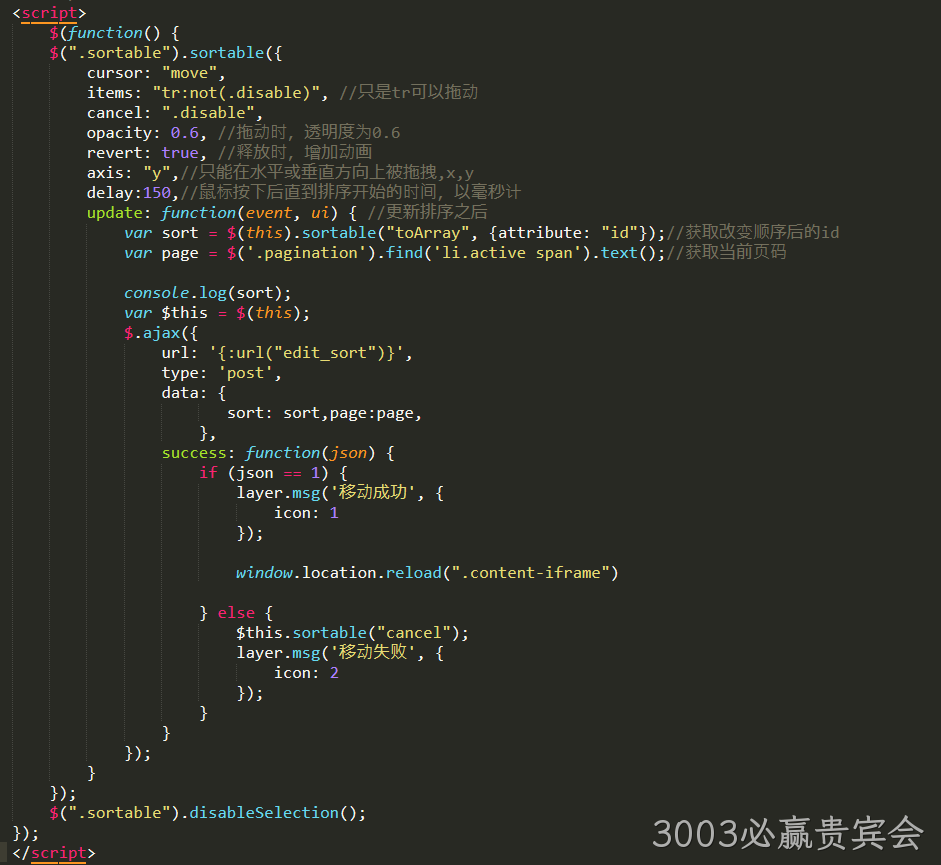The height and width of the screenshot is (865, 941).
Task: Click the 'post' type string
Action: click(245, 373)
